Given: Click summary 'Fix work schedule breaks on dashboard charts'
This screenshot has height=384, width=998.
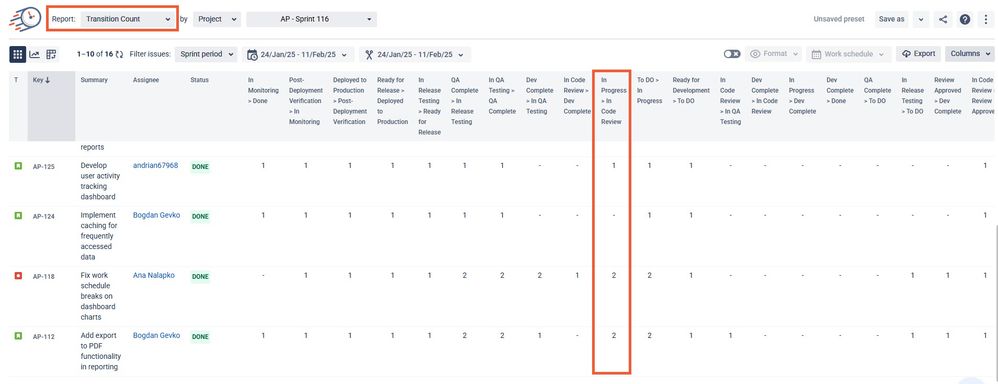Looking at the screenshot, I should click(98, 296).
